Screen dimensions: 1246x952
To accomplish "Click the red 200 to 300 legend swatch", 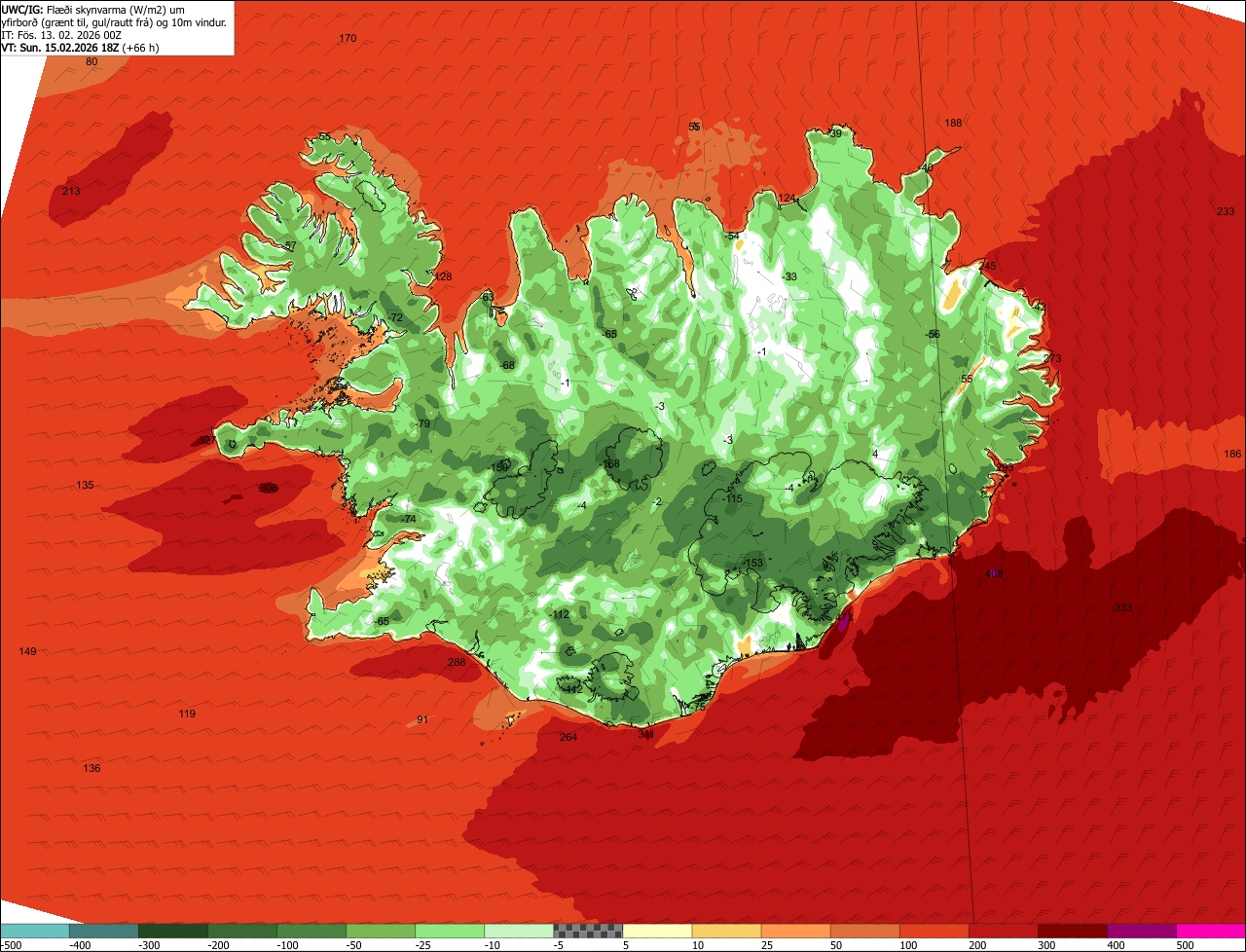I will 1004,930.
